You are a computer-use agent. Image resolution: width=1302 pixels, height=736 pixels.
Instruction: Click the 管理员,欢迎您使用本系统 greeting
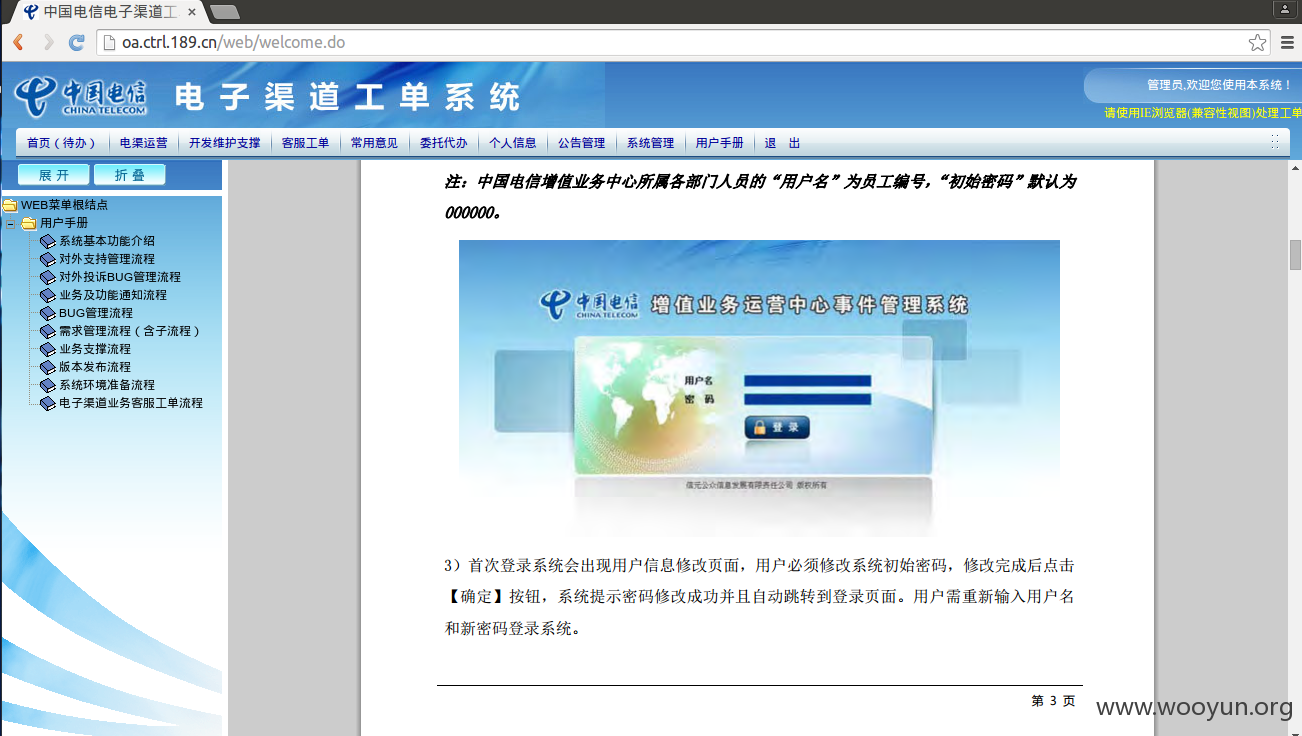click(x=1220, y=85)
